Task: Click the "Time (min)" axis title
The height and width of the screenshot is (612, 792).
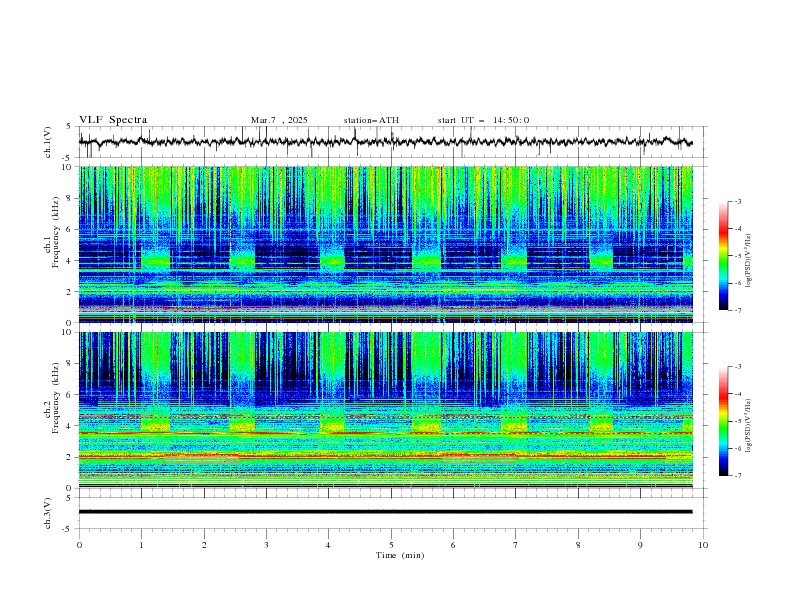Action: tap(400, 555)
